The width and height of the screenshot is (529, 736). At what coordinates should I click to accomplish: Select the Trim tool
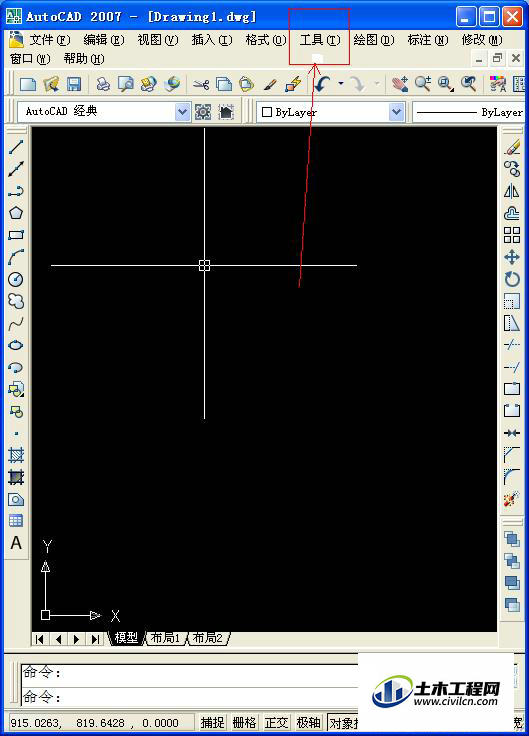coord(512,345)
